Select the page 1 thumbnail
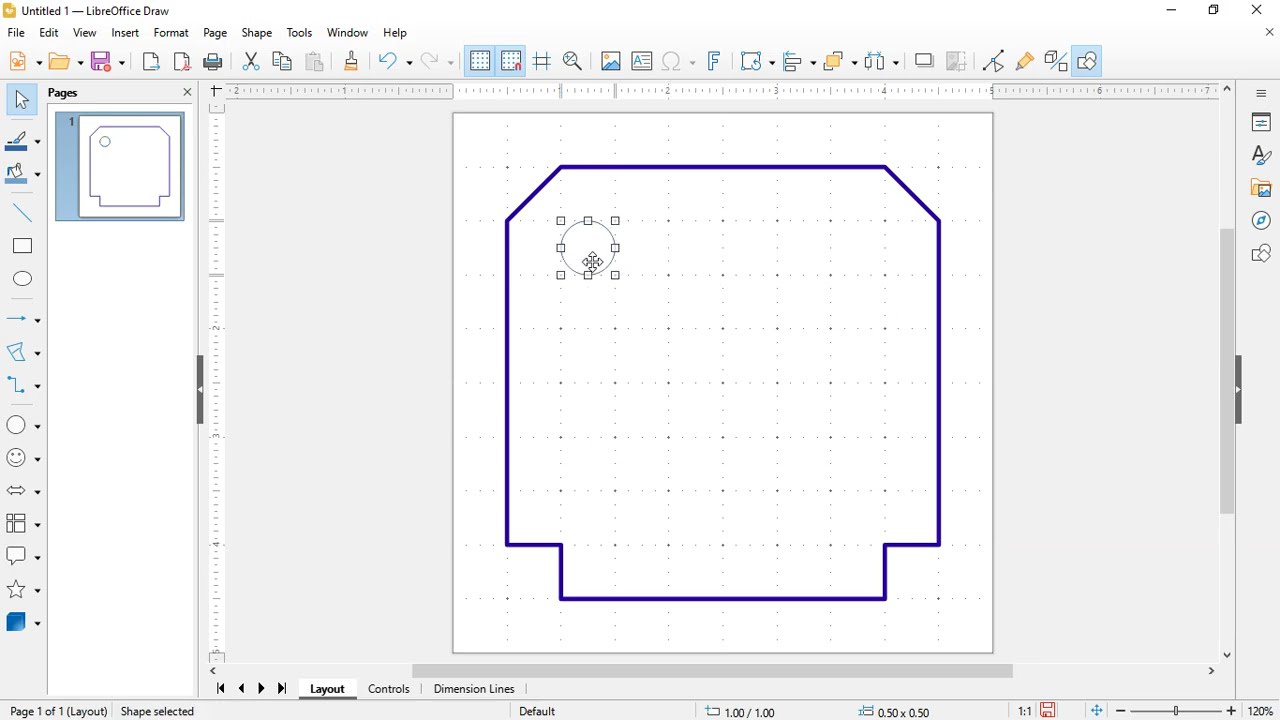This screenshot has height=720, width=1280. coord(120,167)
